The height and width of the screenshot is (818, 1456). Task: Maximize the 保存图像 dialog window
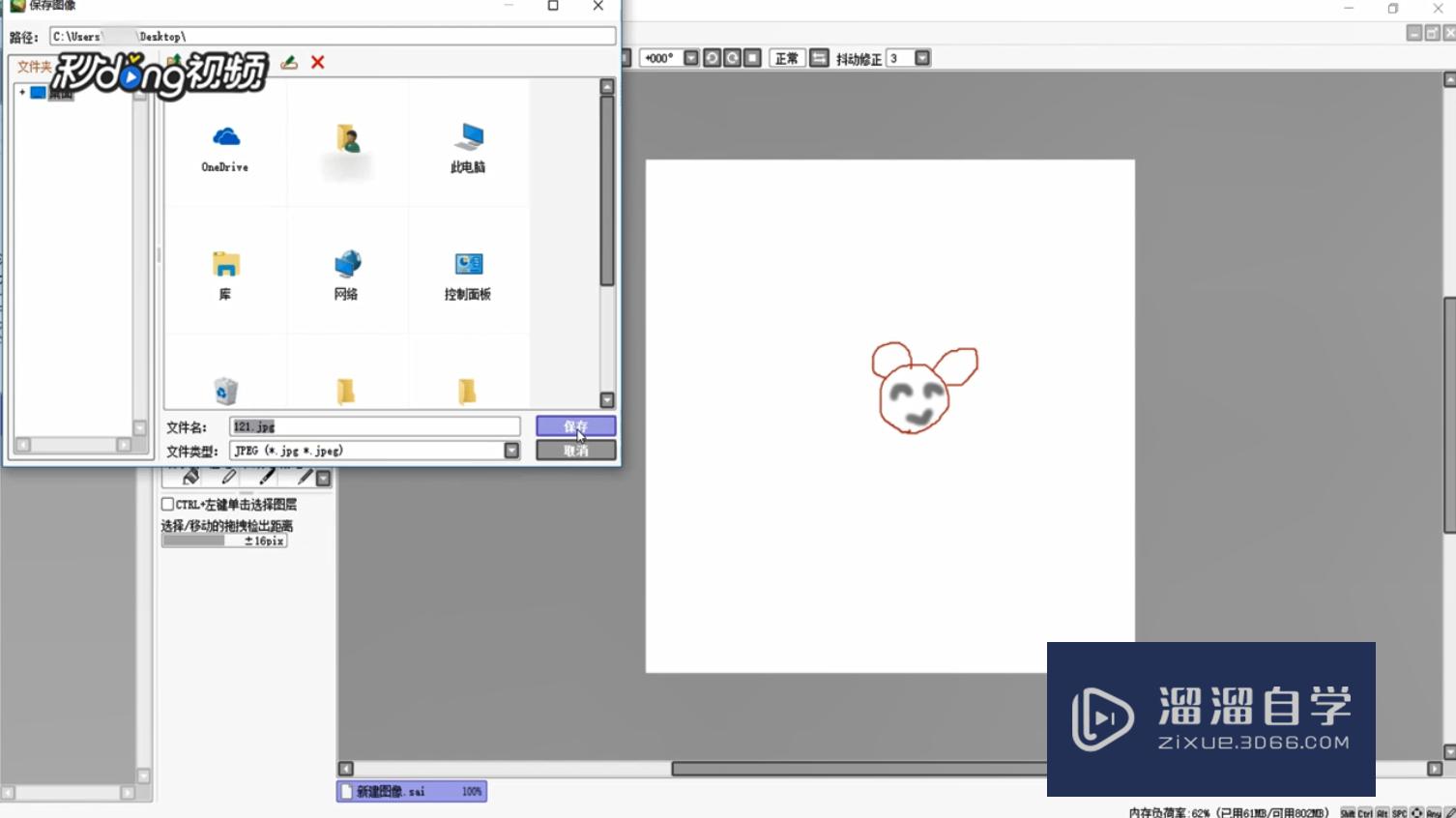(x=553, y=6)
